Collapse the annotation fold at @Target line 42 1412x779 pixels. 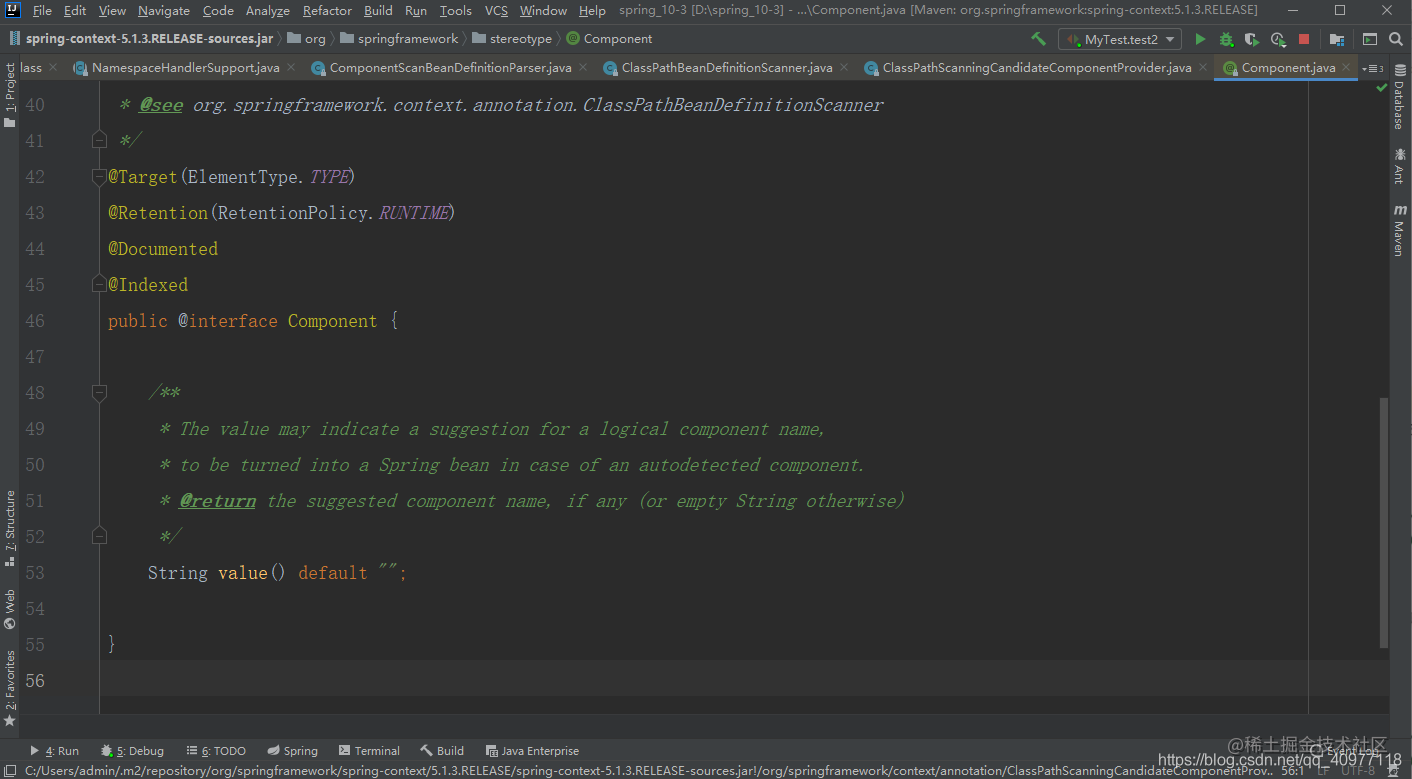[99, 177]
